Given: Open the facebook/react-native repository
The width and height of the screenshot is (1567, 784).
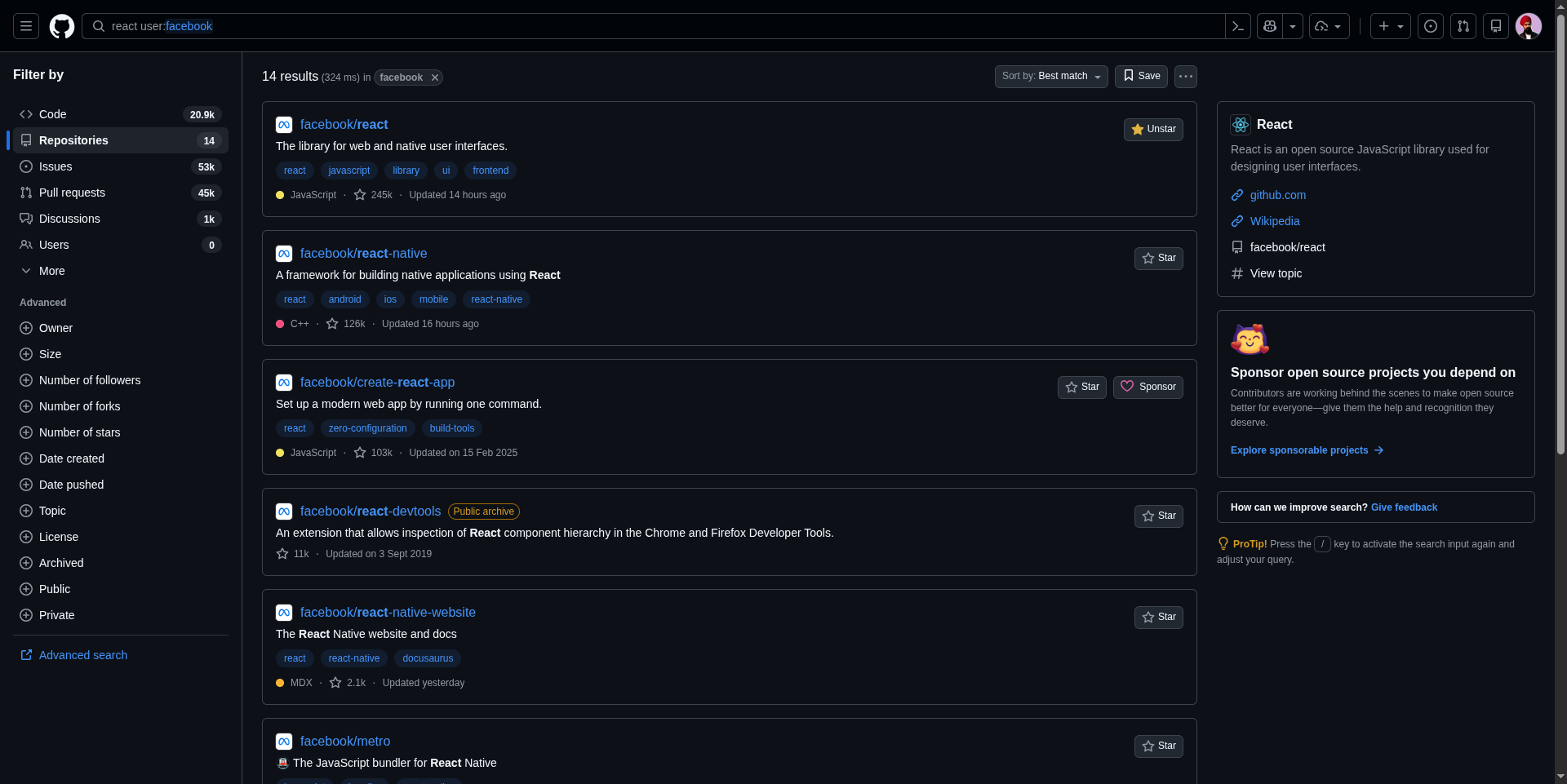Looking at the screenshot, I should coord(363,254).
